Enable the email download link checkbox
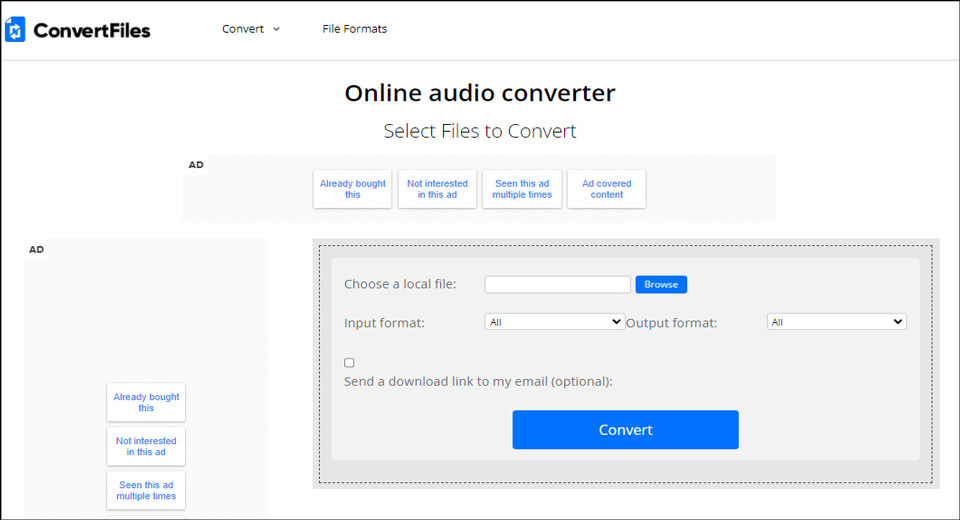960x520 pixels. click(x=349, y=363)
